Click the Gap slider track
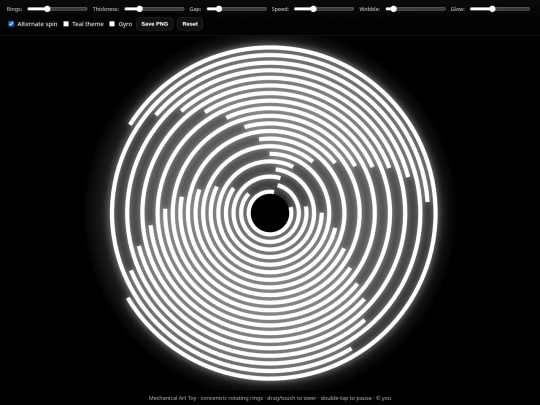This screenshot has height=405, width=540. pyautogui.click(x=237, y=9)
